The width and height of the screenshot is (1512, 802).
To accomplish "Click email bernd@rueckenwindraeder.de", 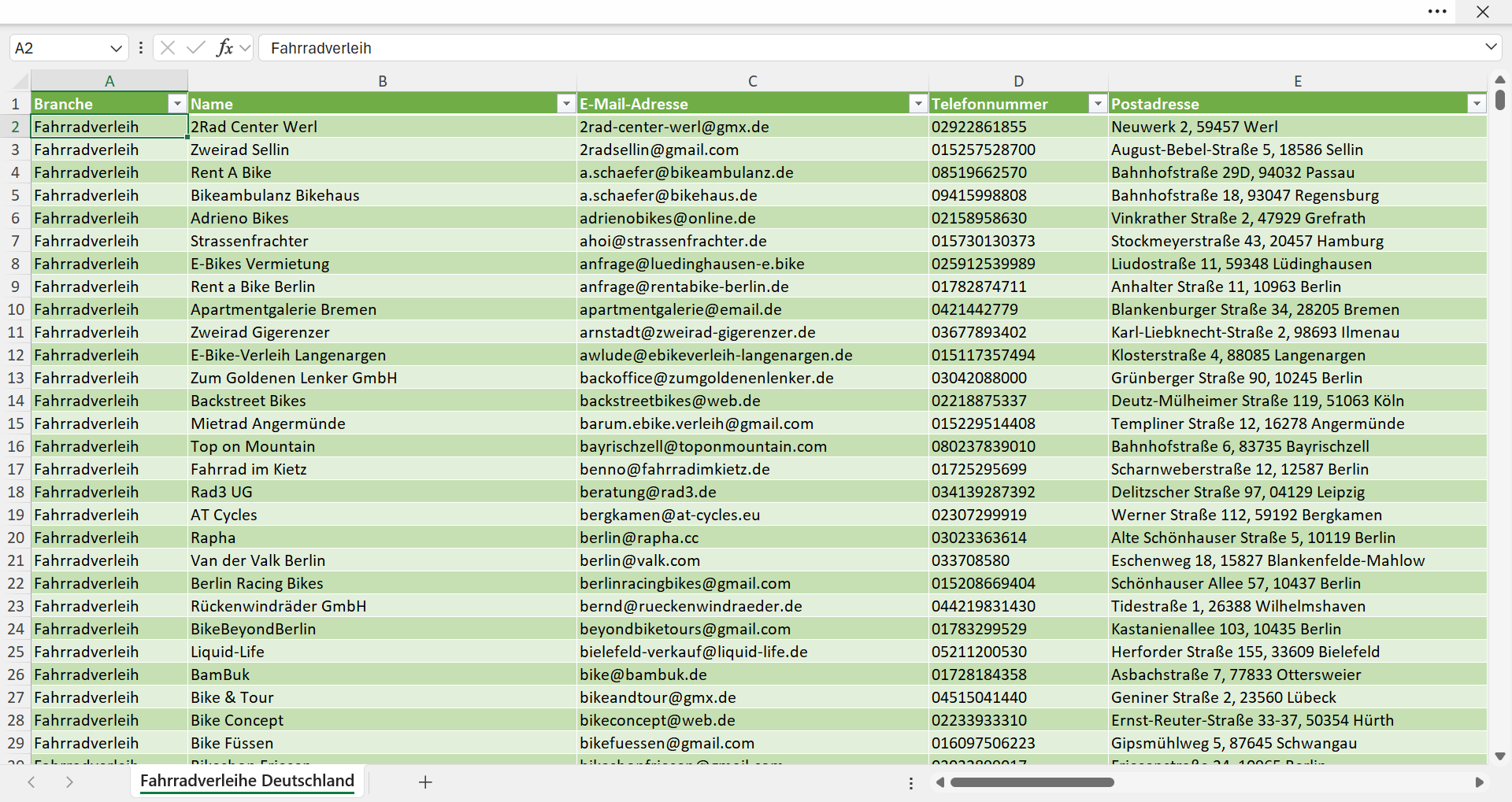I will (x=753, y=606).
